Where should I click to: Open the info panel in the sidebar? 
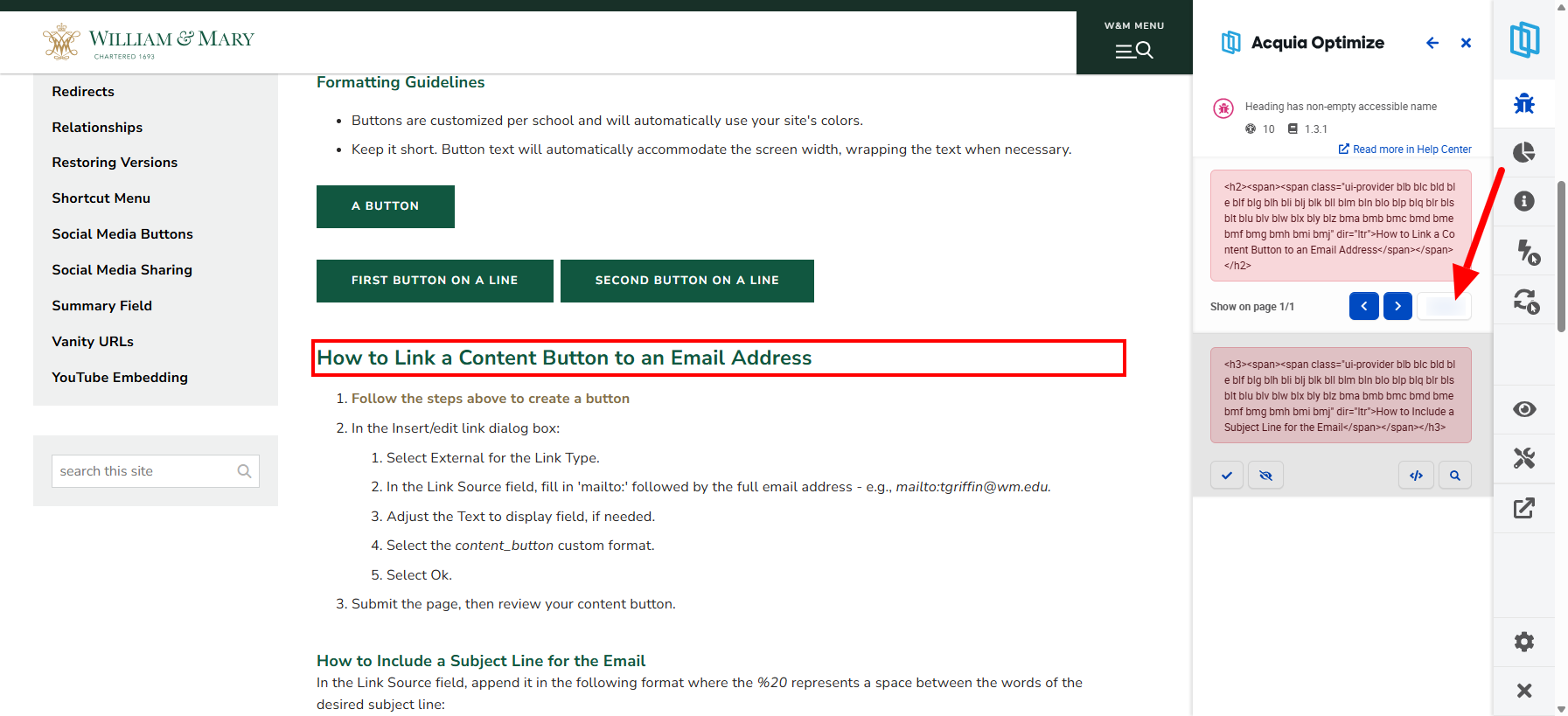(x=1524, y=201)
